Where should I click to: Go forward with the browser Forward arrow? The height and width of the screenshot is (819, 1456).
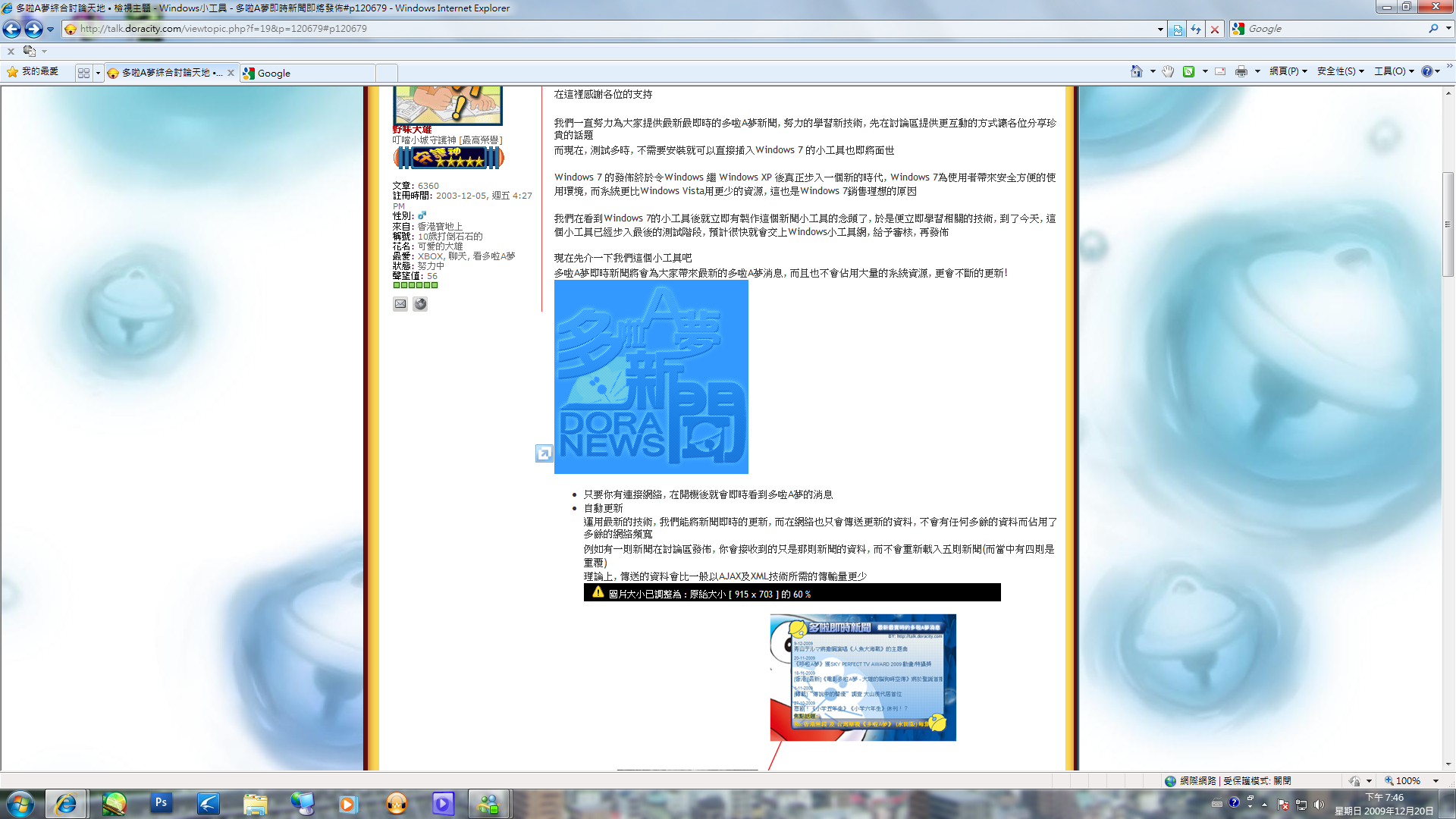click(x=33, y=29)
